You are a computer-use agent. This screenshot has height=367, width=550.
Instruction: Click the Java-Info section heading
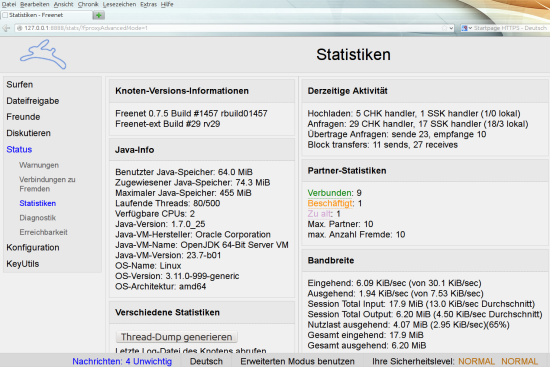click(134, 150)
